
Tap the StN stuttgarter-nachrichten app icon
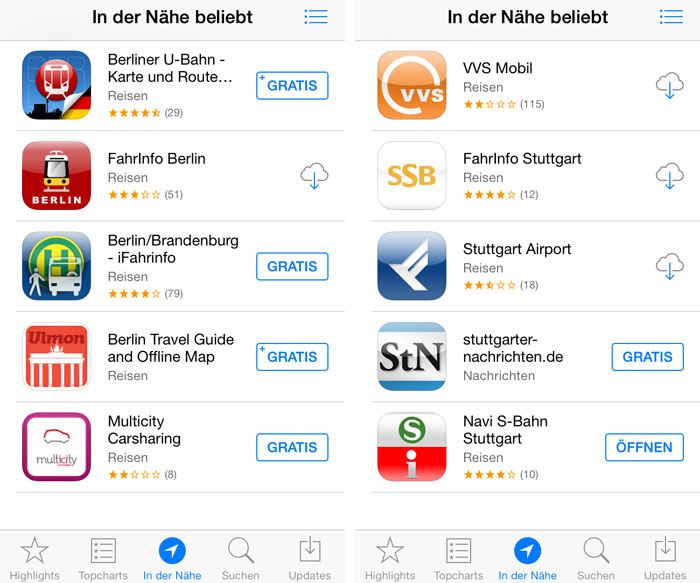[412, 356]
